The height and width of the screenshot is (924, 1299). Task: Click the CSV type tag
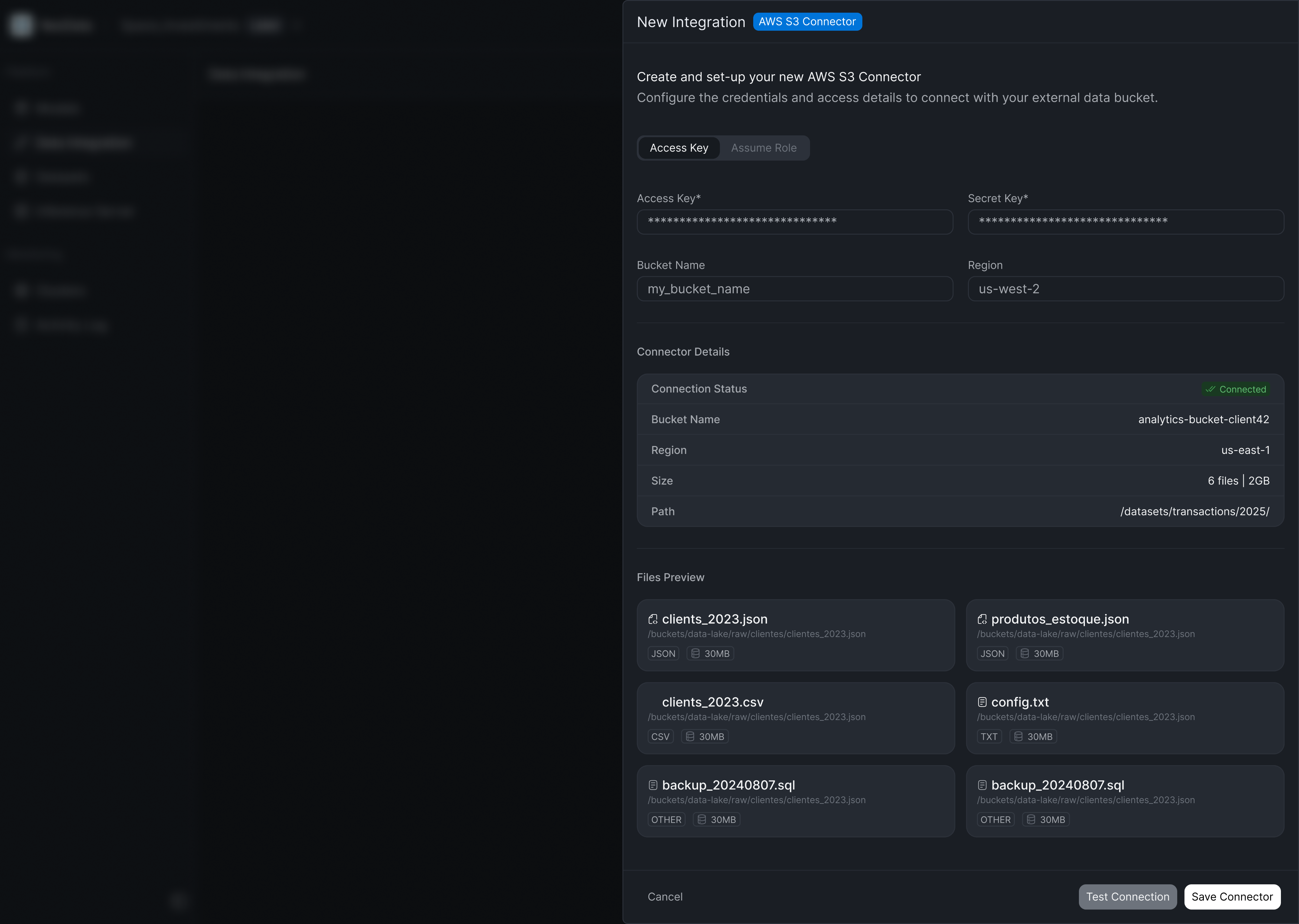point(660,737)
